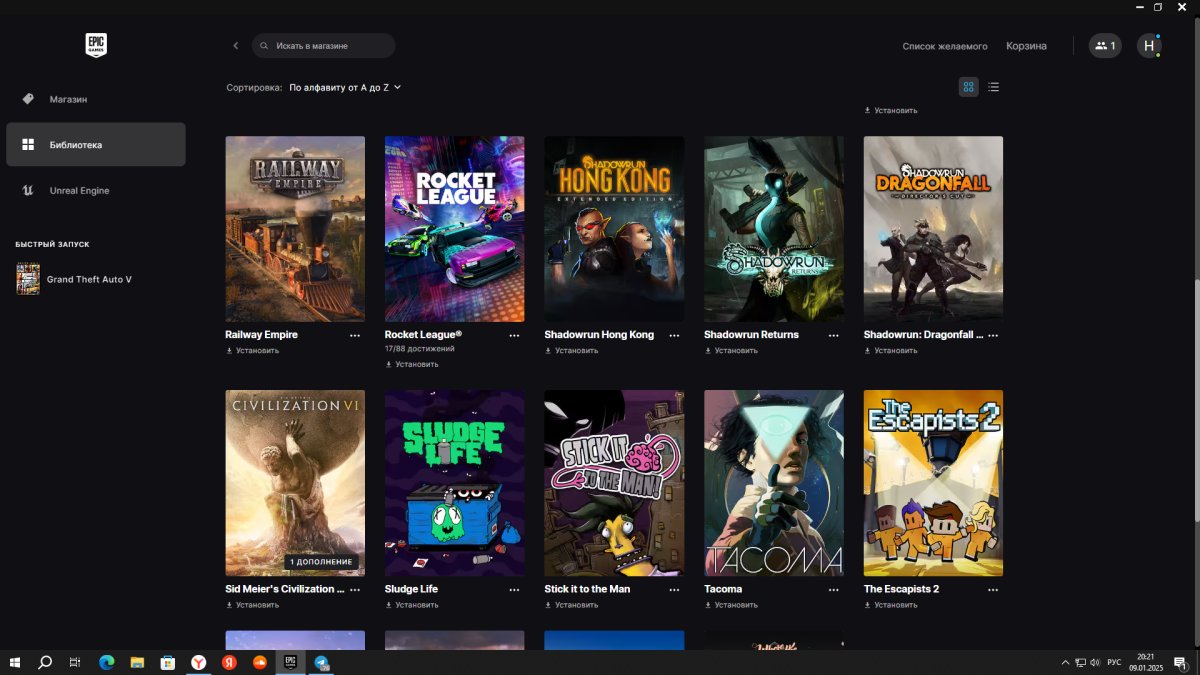Open the options menu for Rocket League
This screenshot has height=675, width=1200.
tap(514, 336)
